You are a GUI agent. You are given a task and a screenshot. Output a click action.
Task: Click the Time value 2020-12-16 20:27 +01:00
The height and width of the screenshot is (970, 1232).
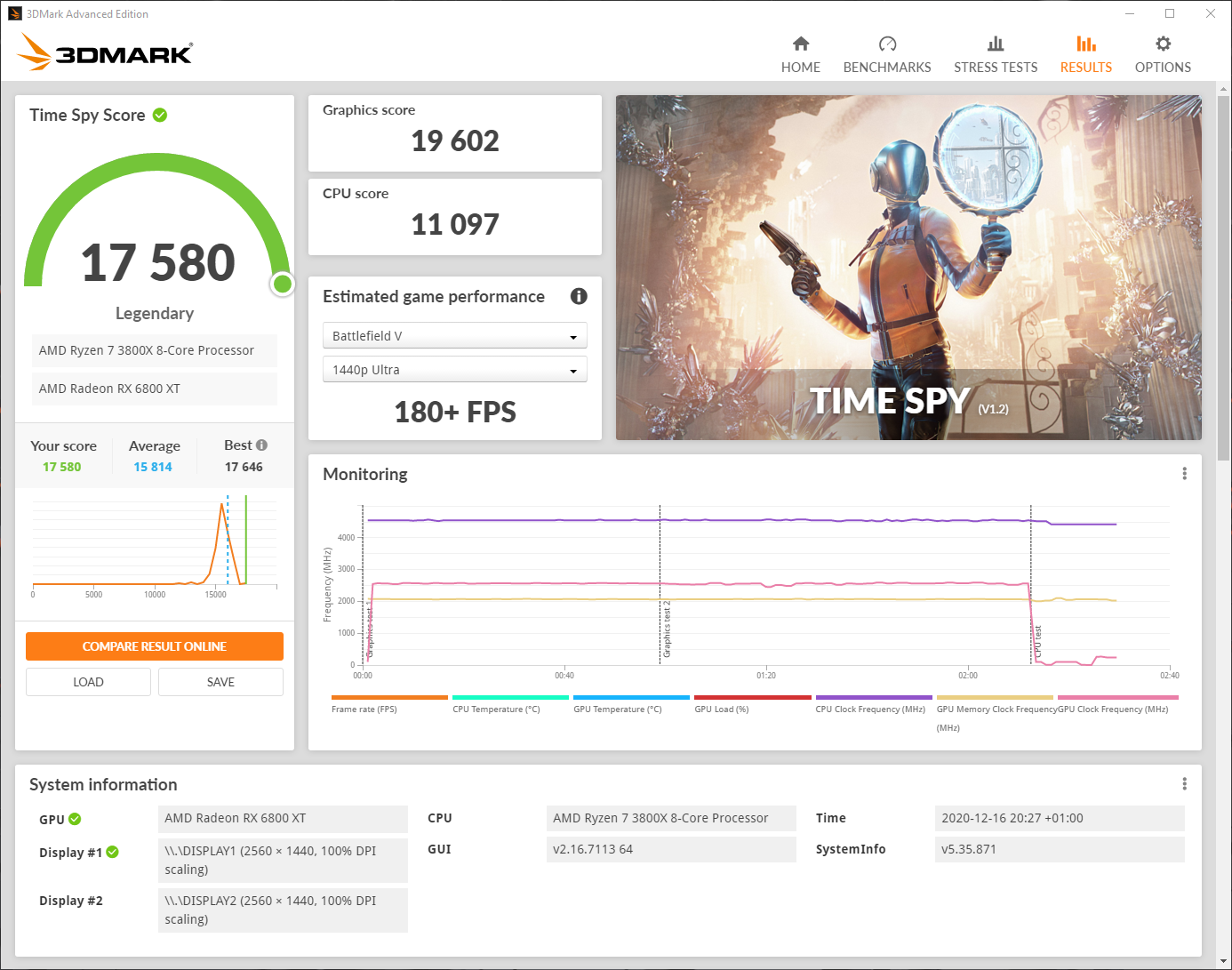[x=1060, y=818]
